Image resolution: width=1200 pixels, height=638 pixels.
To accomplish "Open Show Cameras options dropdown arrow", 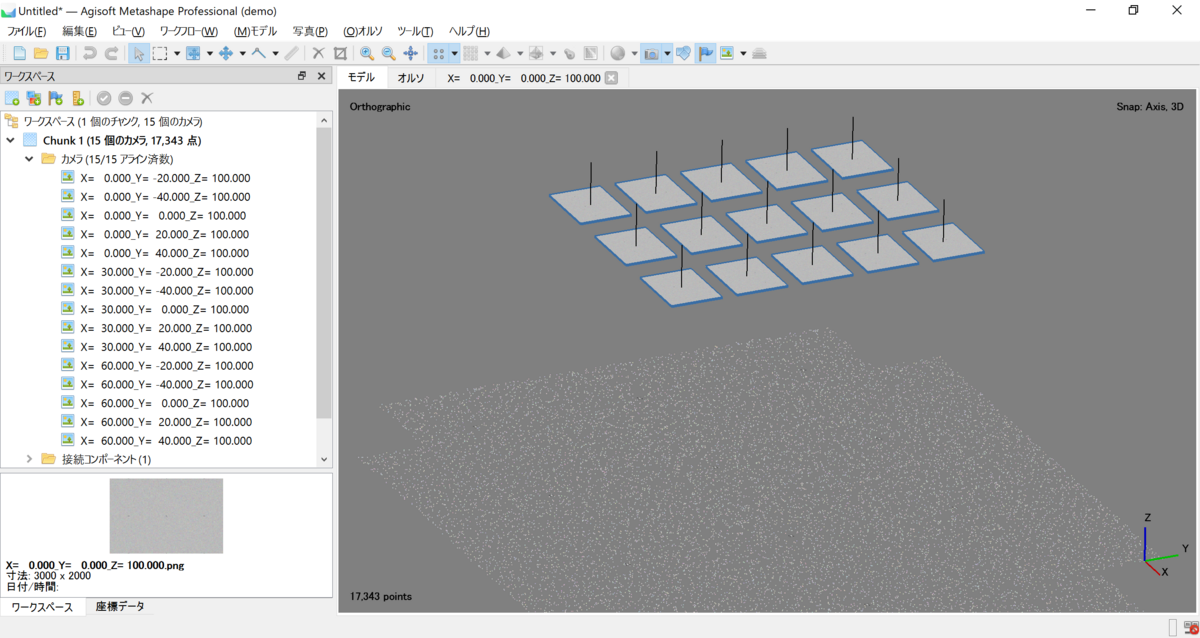I will coord(667,53).
